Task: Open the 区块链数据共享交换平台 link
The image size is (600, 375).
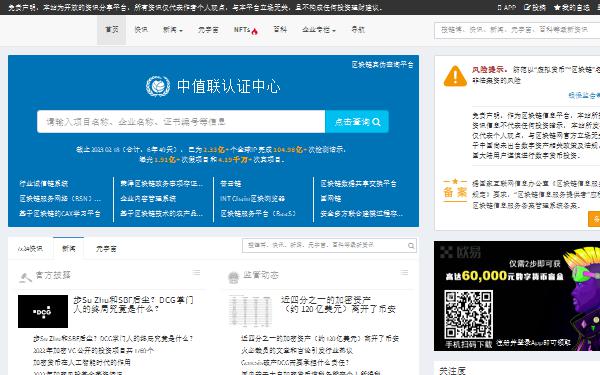Action: [x=359, y=184]
